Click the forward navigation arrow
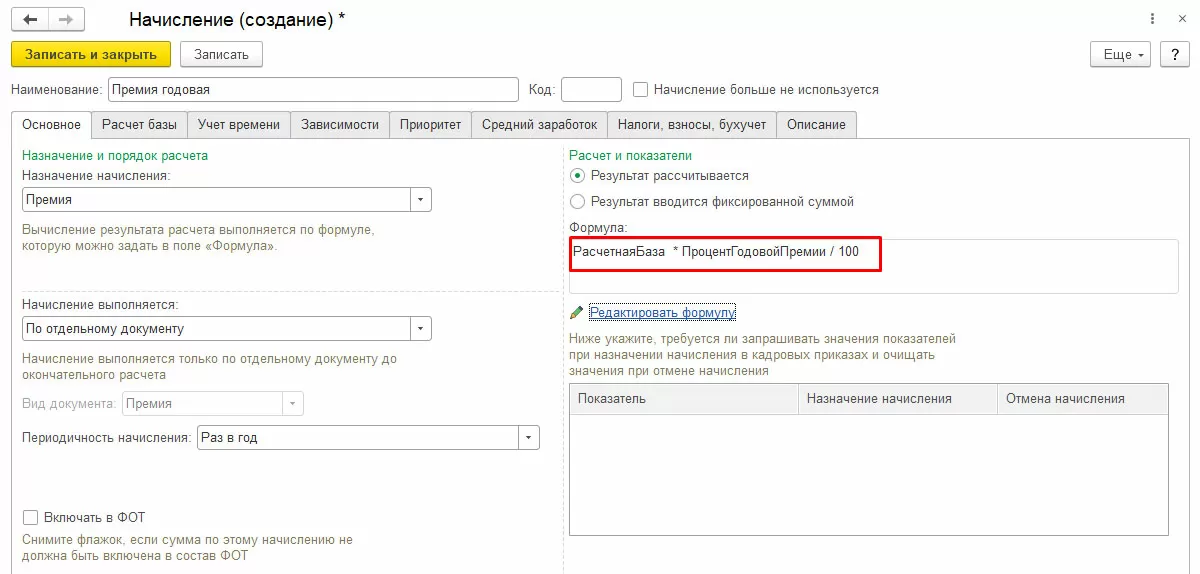Screen dimensions: 1200x574 [66, 19]
